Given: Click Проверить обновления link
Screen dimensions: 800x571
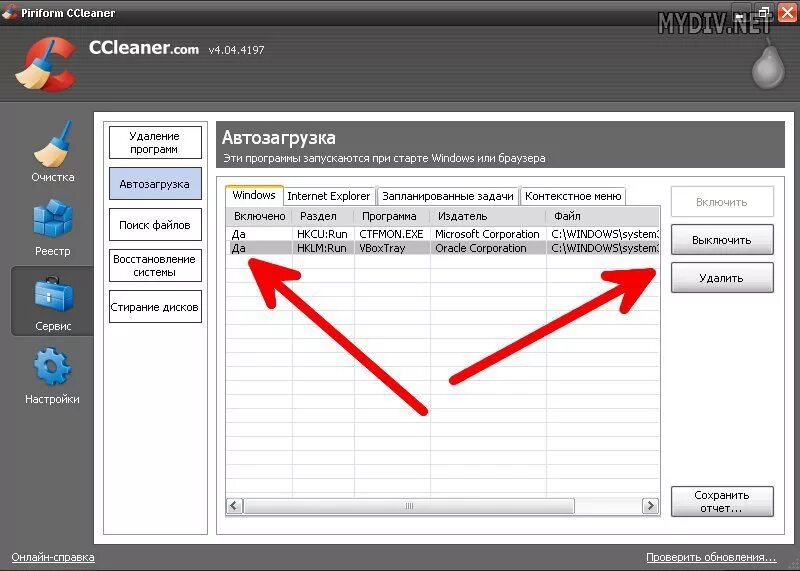Looking at the screenshot, I should click(x=711, y=557).
